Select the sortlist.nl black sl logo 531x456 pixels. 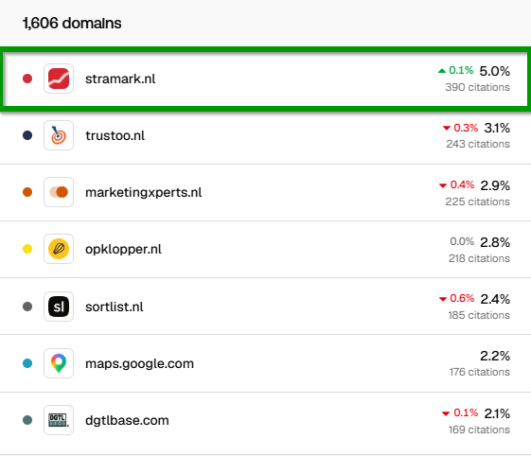click(59, 306)
